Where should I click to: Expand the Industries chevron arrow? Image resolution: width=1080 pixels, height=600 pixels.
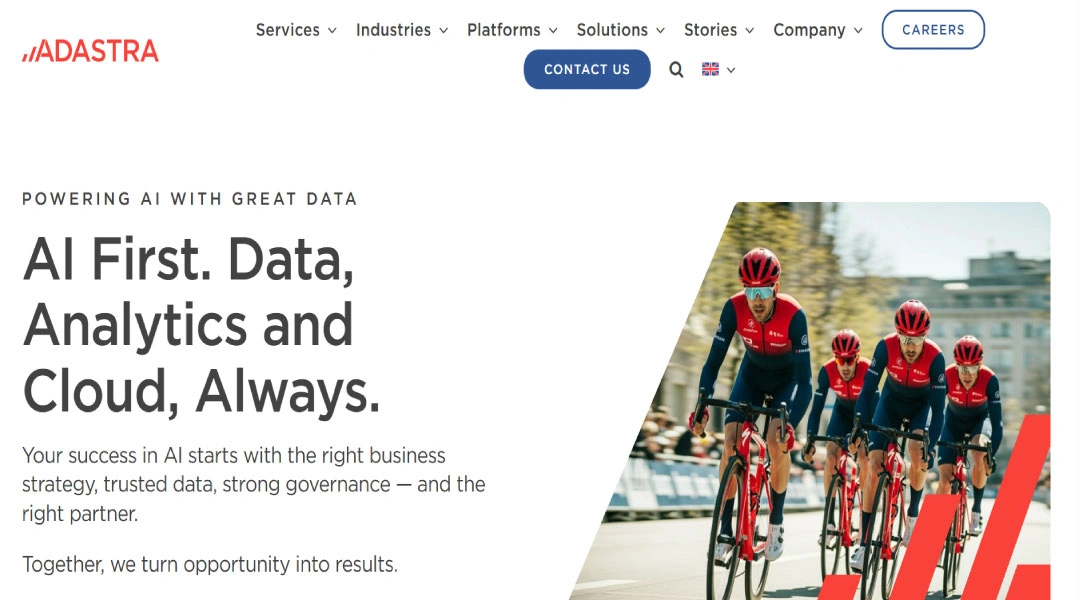[x=443, y=31]
